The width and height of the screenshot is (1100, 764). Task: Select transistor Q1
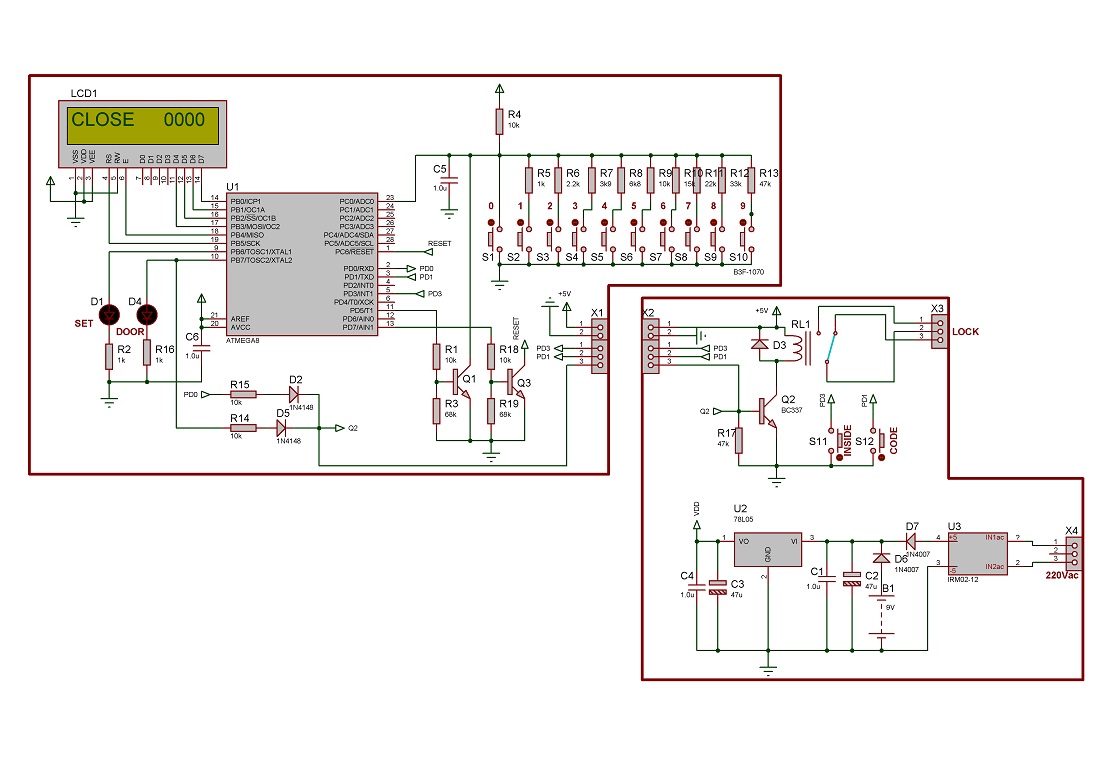(460, 382)
